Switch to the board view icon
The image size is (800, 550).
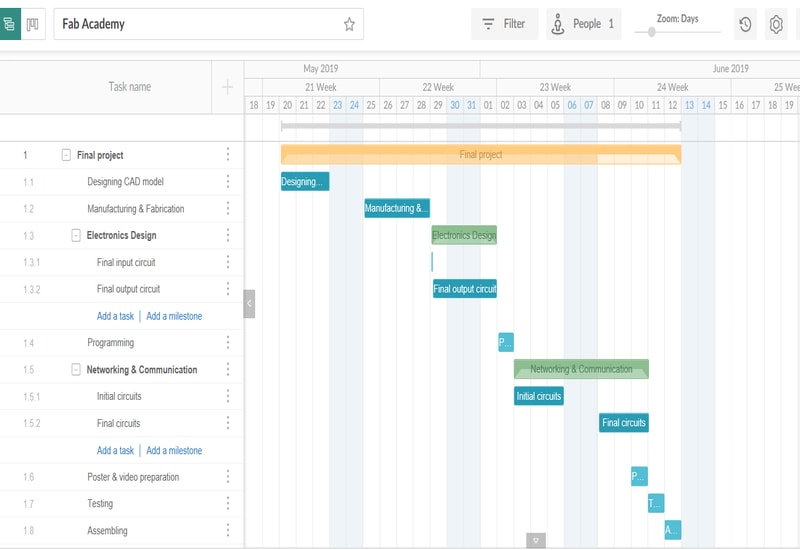(x=33, y=24)
